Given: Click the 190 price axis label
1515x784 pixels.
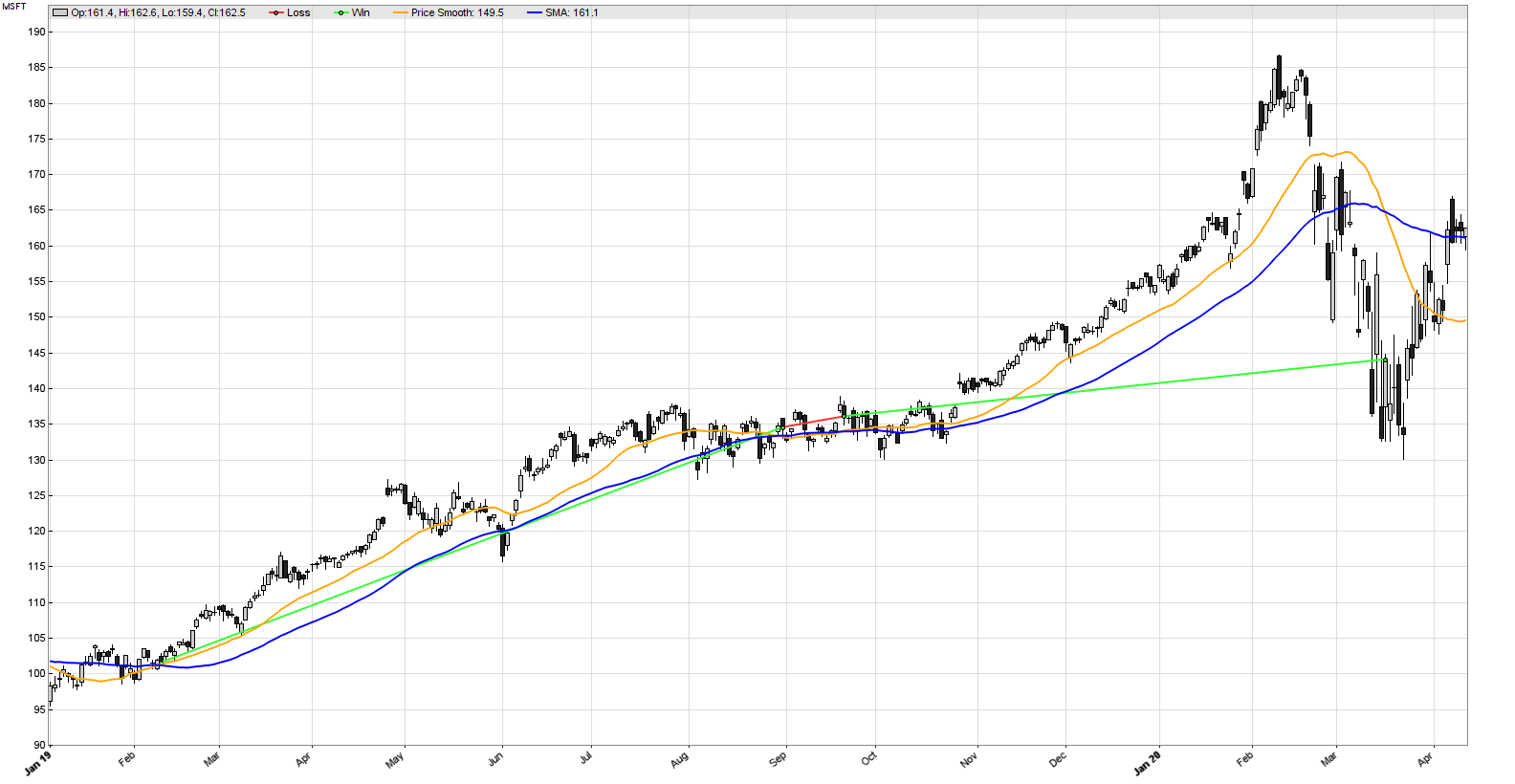Looking at the screenshot, I should [36, 33].
